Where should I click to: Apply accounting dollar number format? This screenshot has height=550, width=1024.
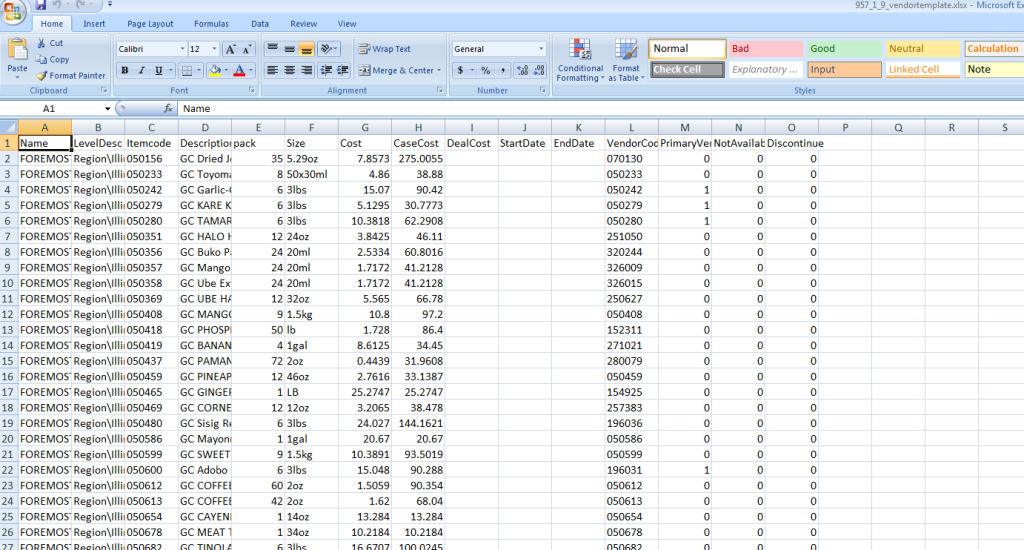pyautogui.click(x=460, y=71)
